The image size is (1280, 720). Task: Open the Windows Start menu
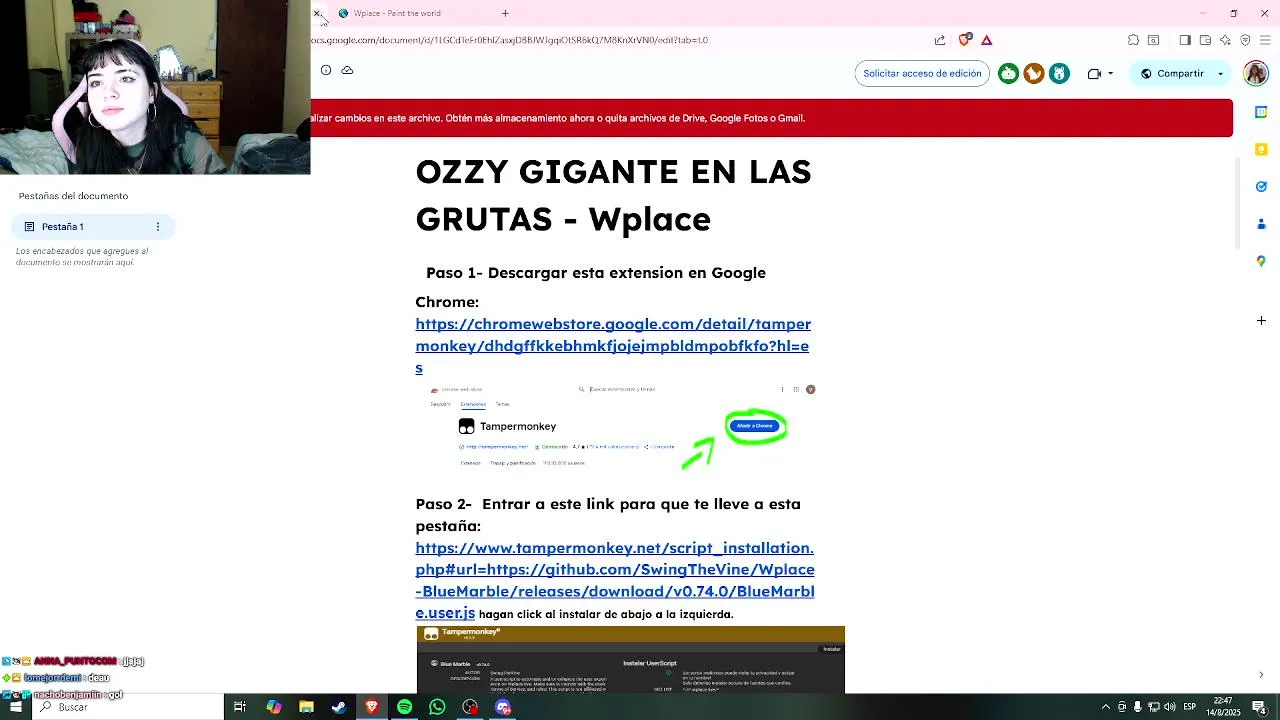coord(16,707)
